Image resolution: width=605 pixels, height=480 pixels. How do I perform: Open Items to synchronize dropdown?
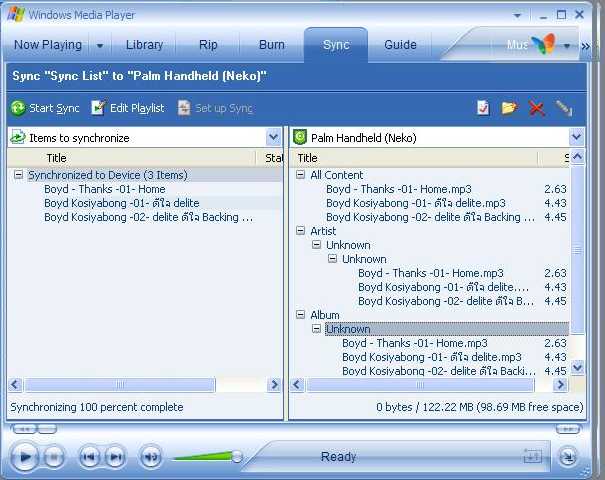click(273, 137)
